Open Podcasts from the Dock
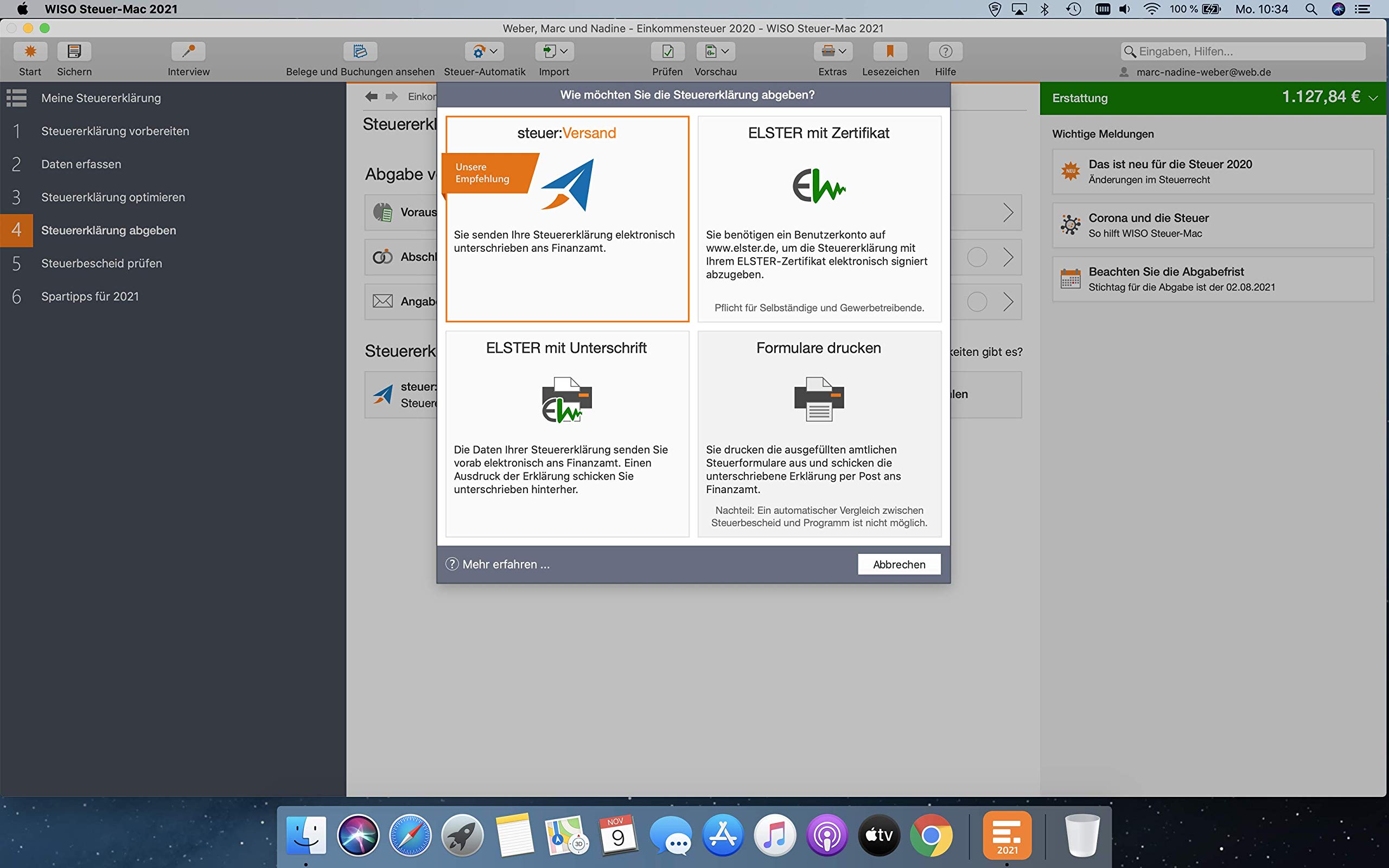The height and width of the screenshot is (868, 1389). coord(827,835)
